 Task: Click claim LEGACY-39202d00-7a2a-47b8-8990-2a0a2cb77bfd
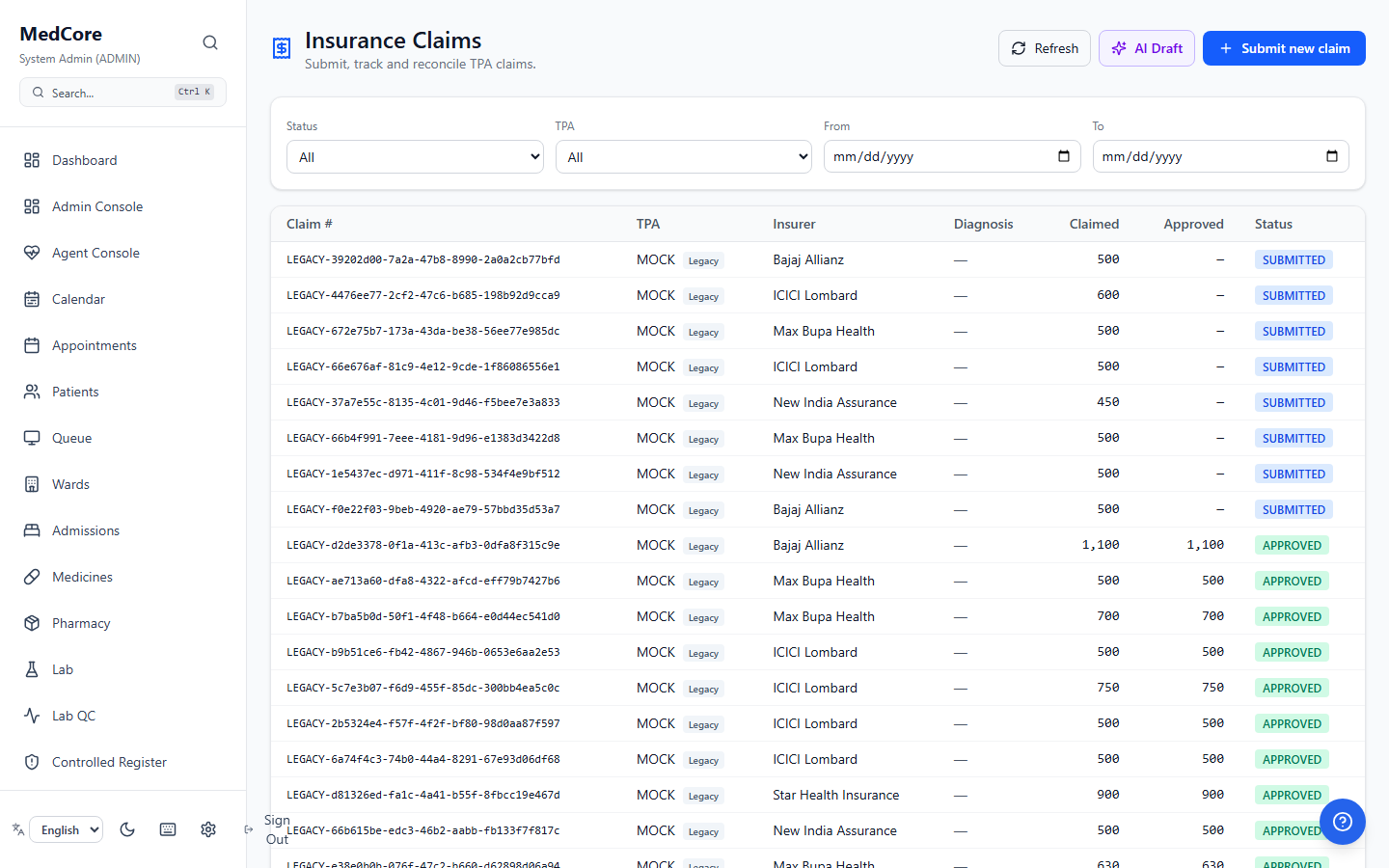(x=423, y=259)
